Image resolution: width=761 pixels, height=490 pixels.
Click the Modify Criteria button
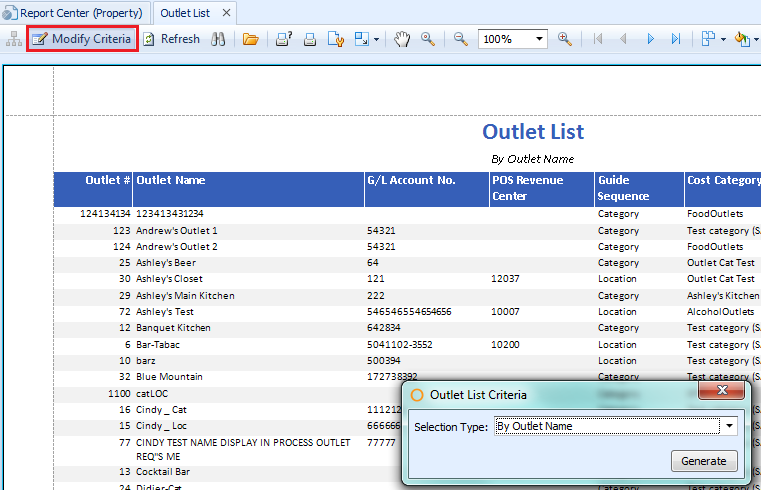pos(81,39)
